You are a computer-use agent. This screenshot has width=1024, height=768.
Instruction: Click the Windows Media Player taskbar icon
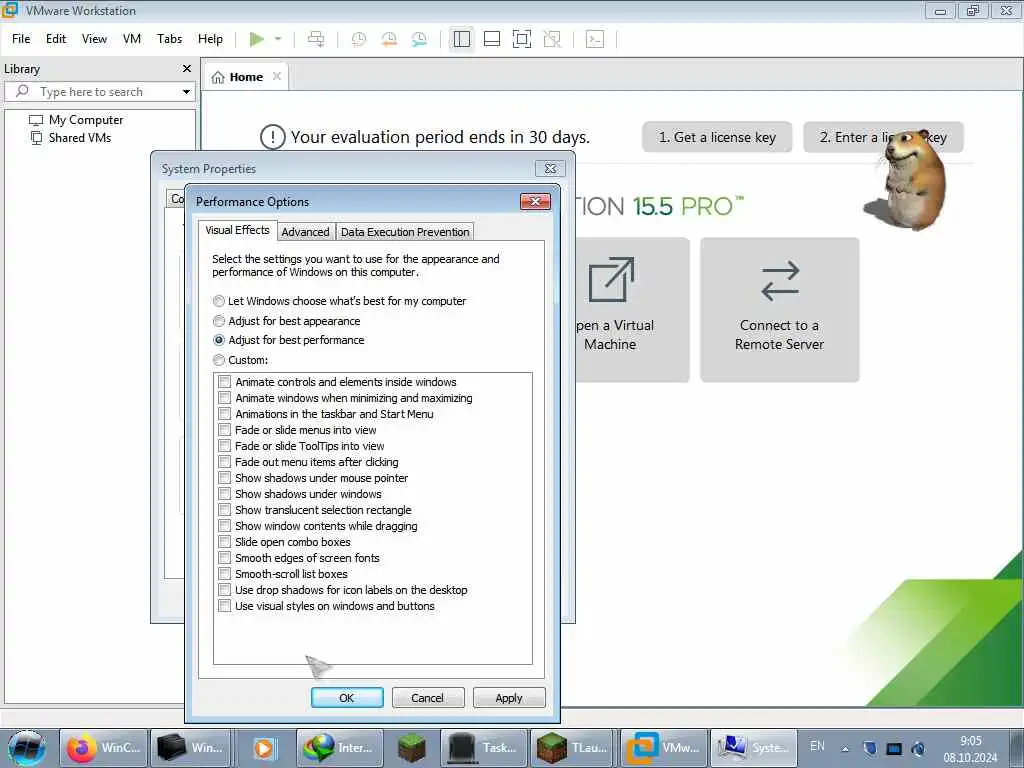(x=264, y=748)
